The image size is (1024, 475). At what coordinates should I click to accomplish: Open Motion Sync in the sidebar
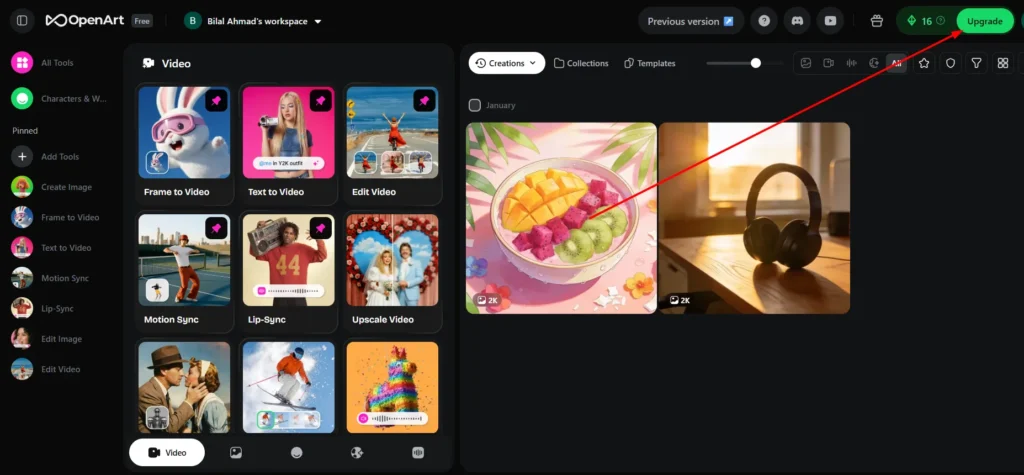pyautogui.click(x=51, y=278)
